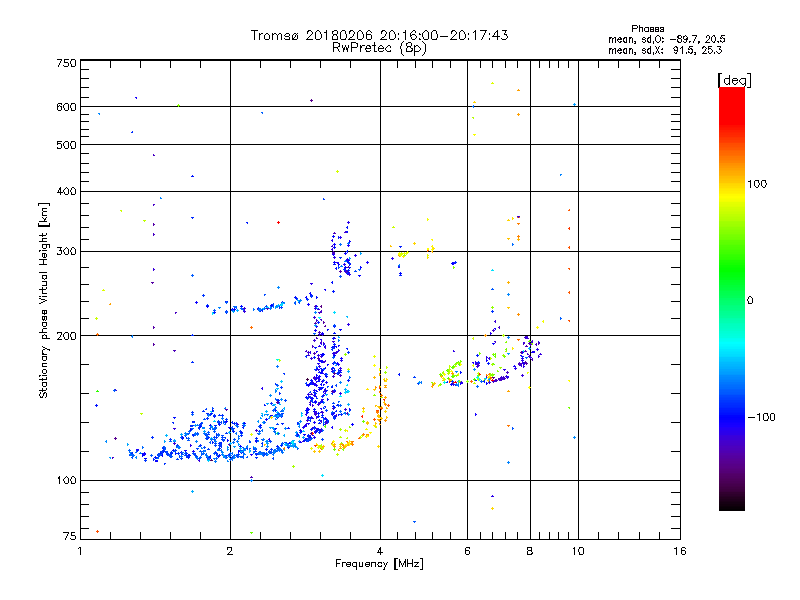Select the RwPretec (8p) subtitle
800x600 pixels.
click(x=379, y=48)
